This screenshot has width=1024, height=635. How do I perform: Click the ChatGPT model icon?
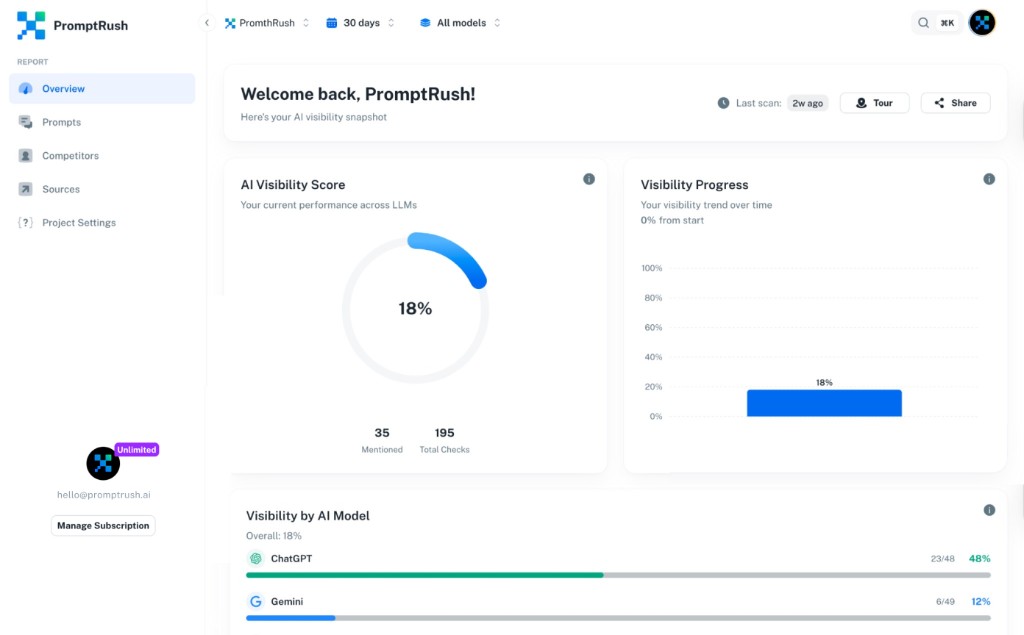(x=256, y=559)
